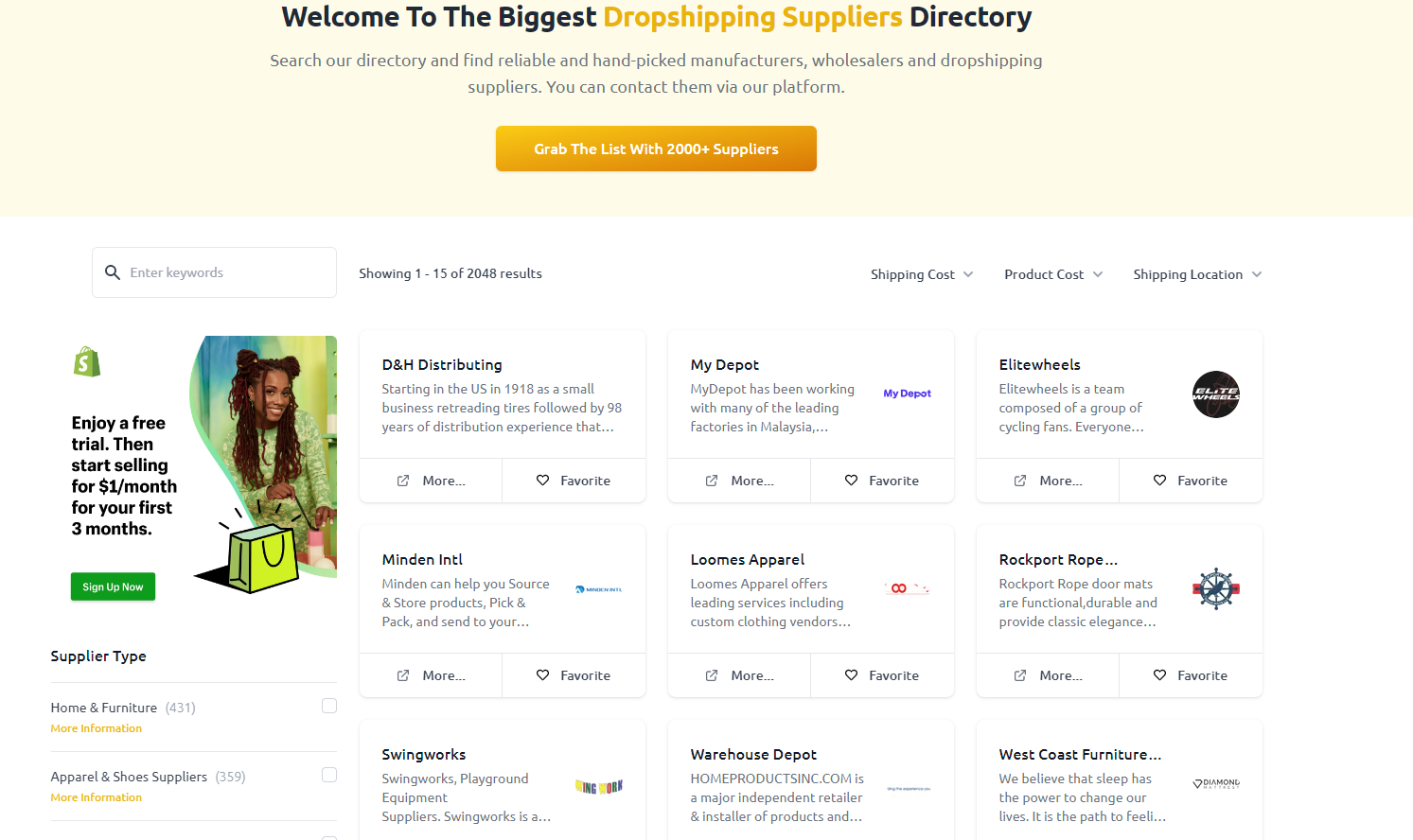Click the Supplier Type heading
Viewport: 1413px width, 840px height.
click(x=98, y=656)
